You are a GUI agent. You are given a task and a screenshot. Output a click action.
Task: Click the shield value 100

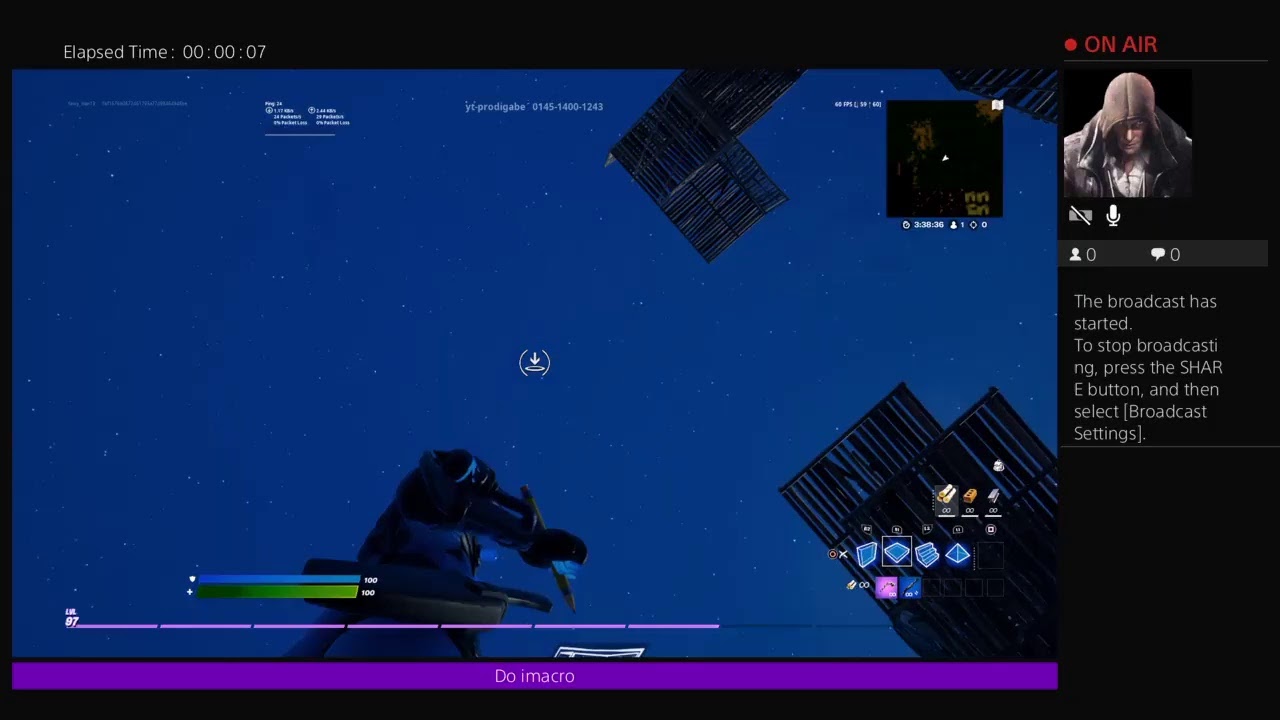point(370,580)
